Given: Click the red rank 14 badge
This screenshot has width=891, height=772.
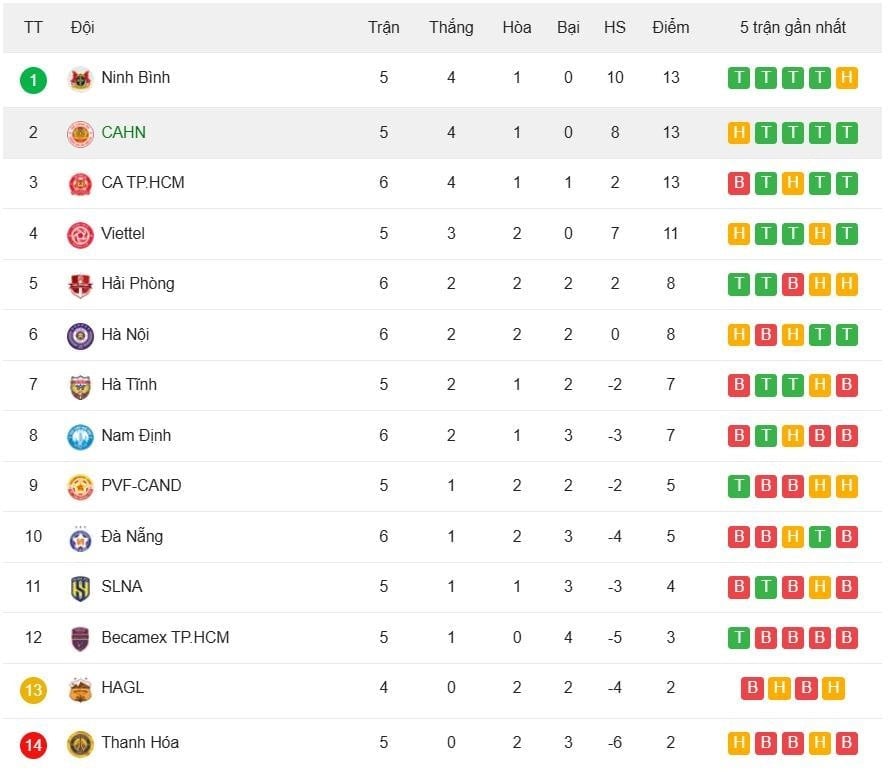Looking at the screenshot, I should point(33,744).
